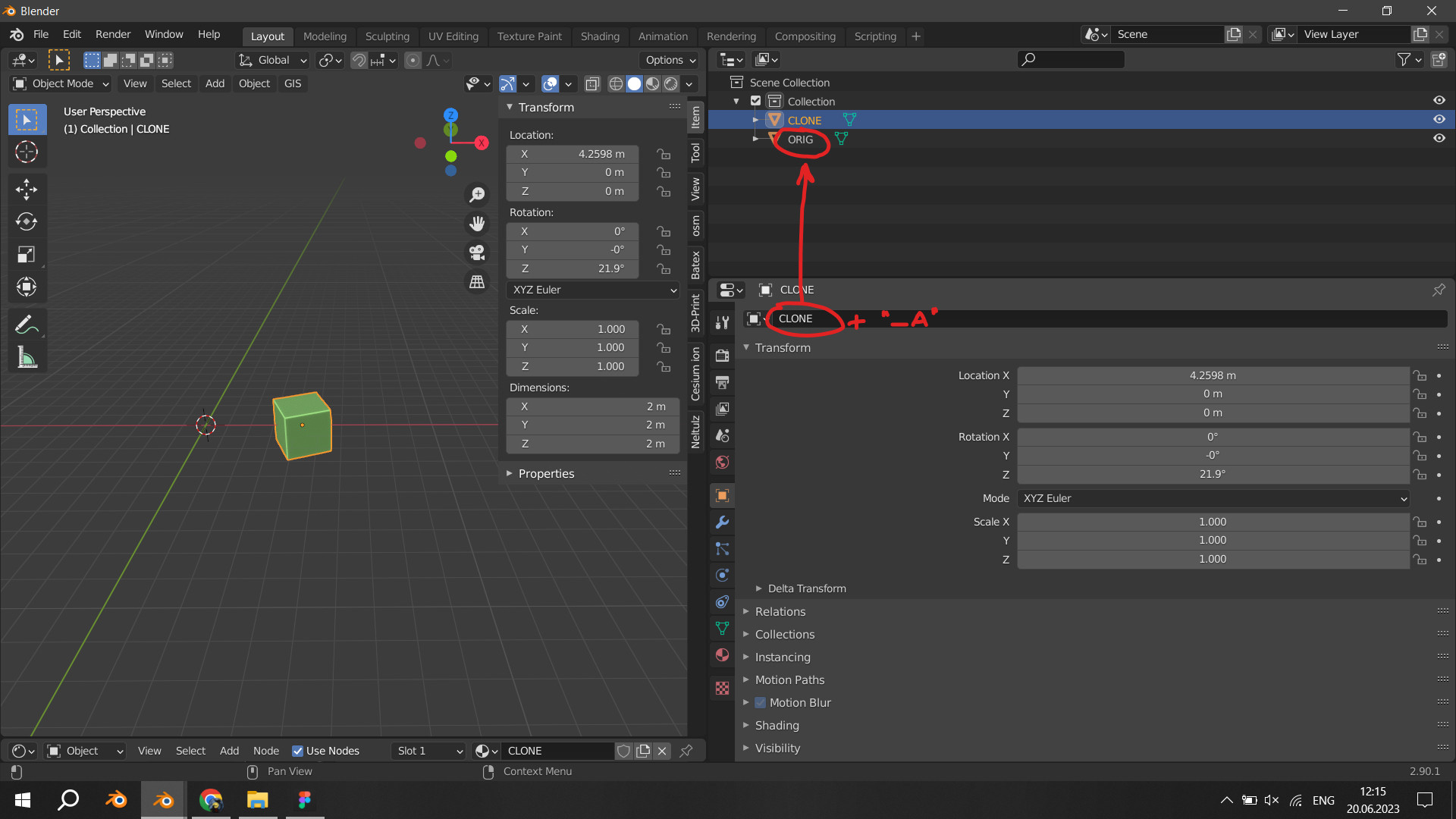Image resolution: width=1456 pixels, height=819 pixels.
Task: Toggle camera view icon in viewport
Action: pyautogui.click(x=477, y=253)
